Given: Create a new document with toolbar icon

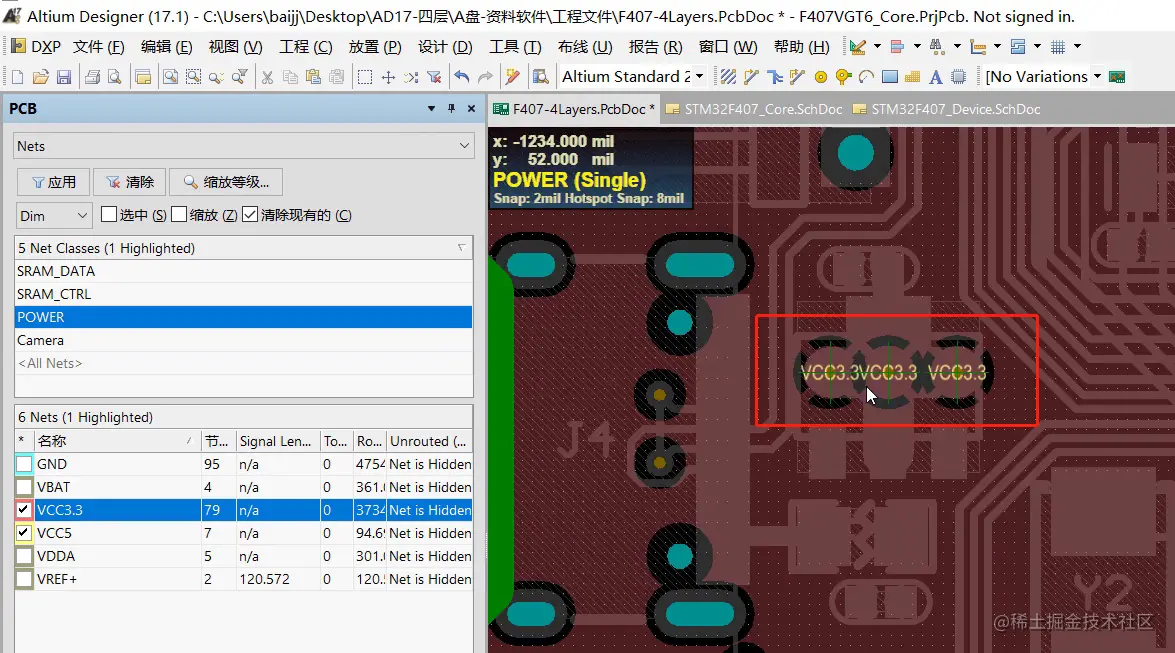Looking at the screenshot, I should tap(18, 76).
